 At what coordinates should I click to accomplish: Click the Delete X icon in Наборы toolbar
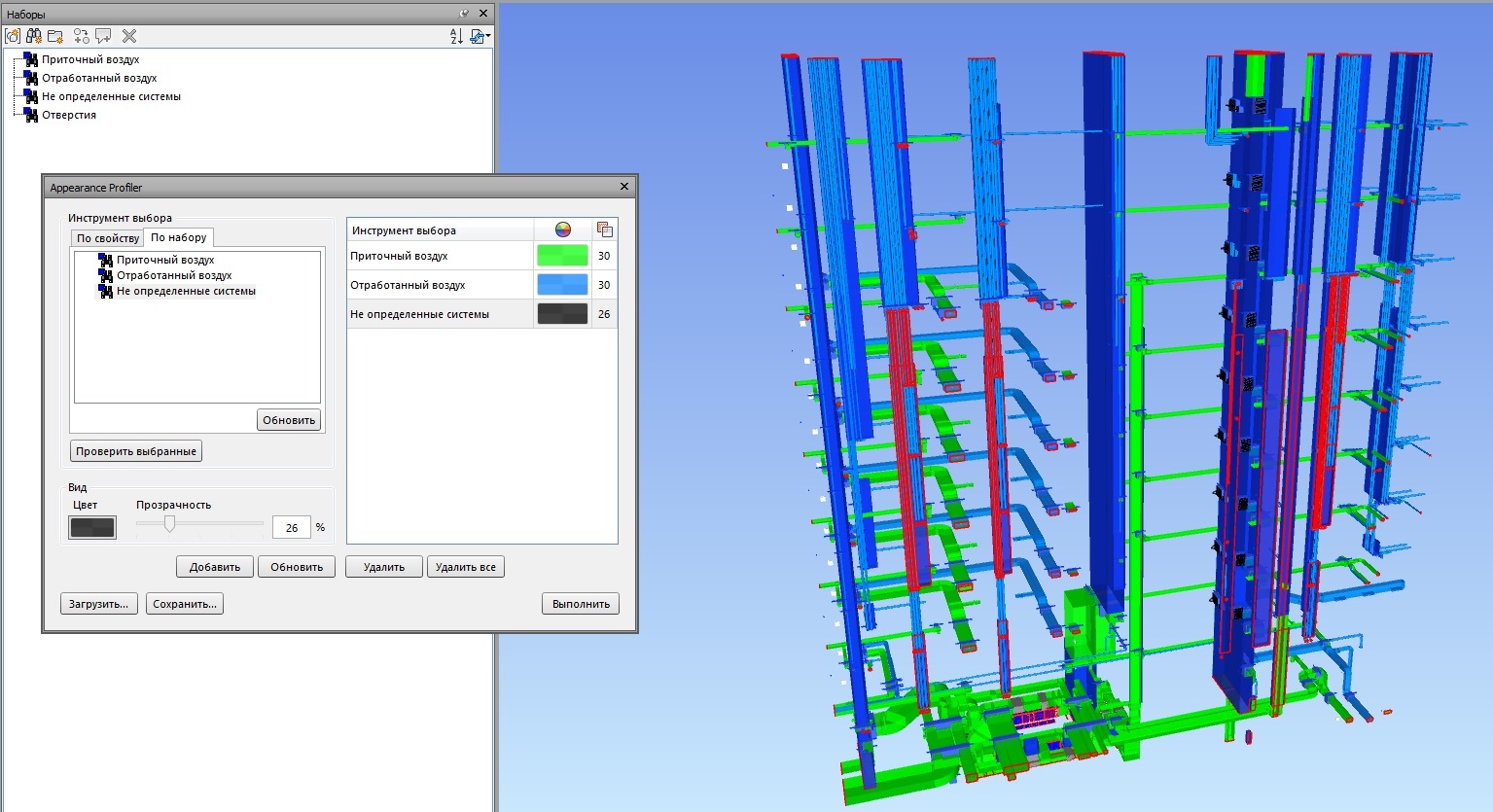pyautogui.click(x=129, y=36)
